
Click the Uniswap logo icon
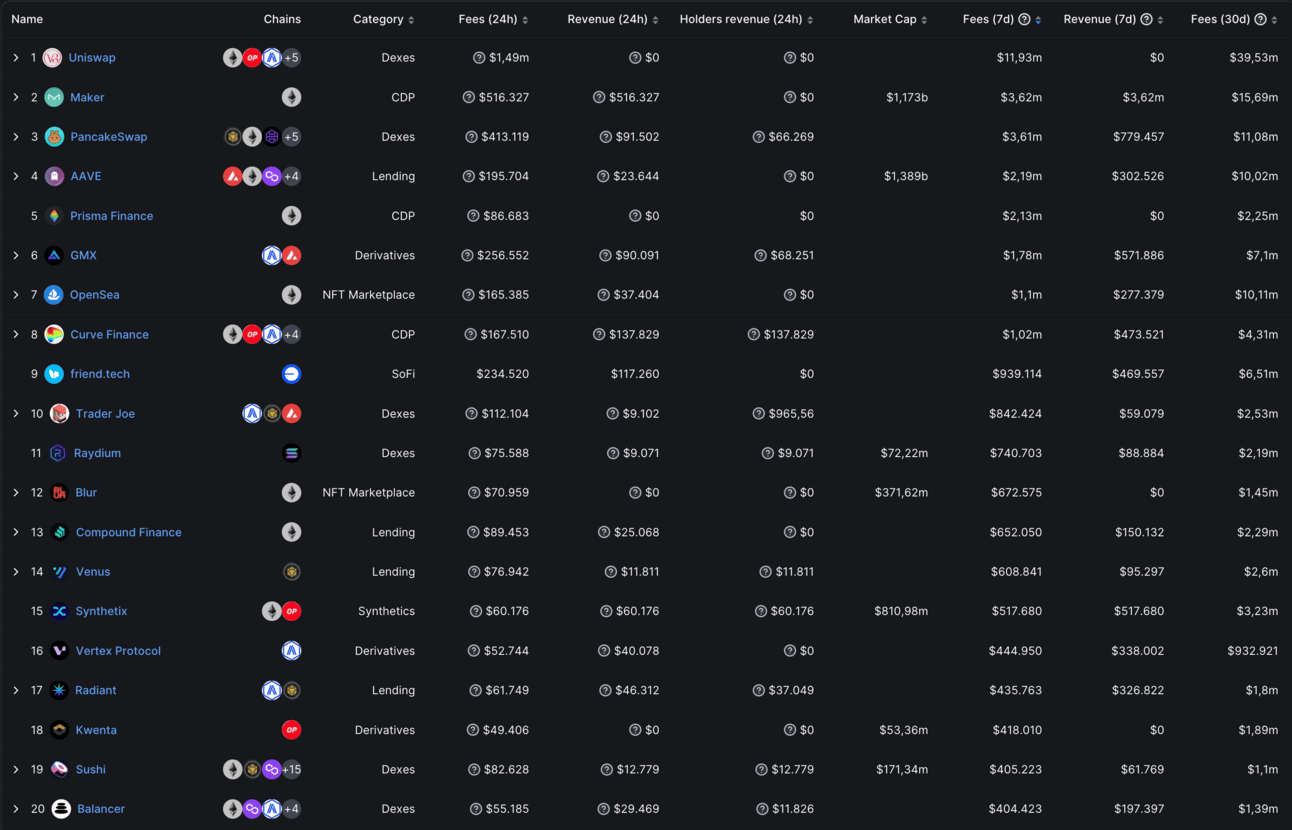[x=52, y=58]
